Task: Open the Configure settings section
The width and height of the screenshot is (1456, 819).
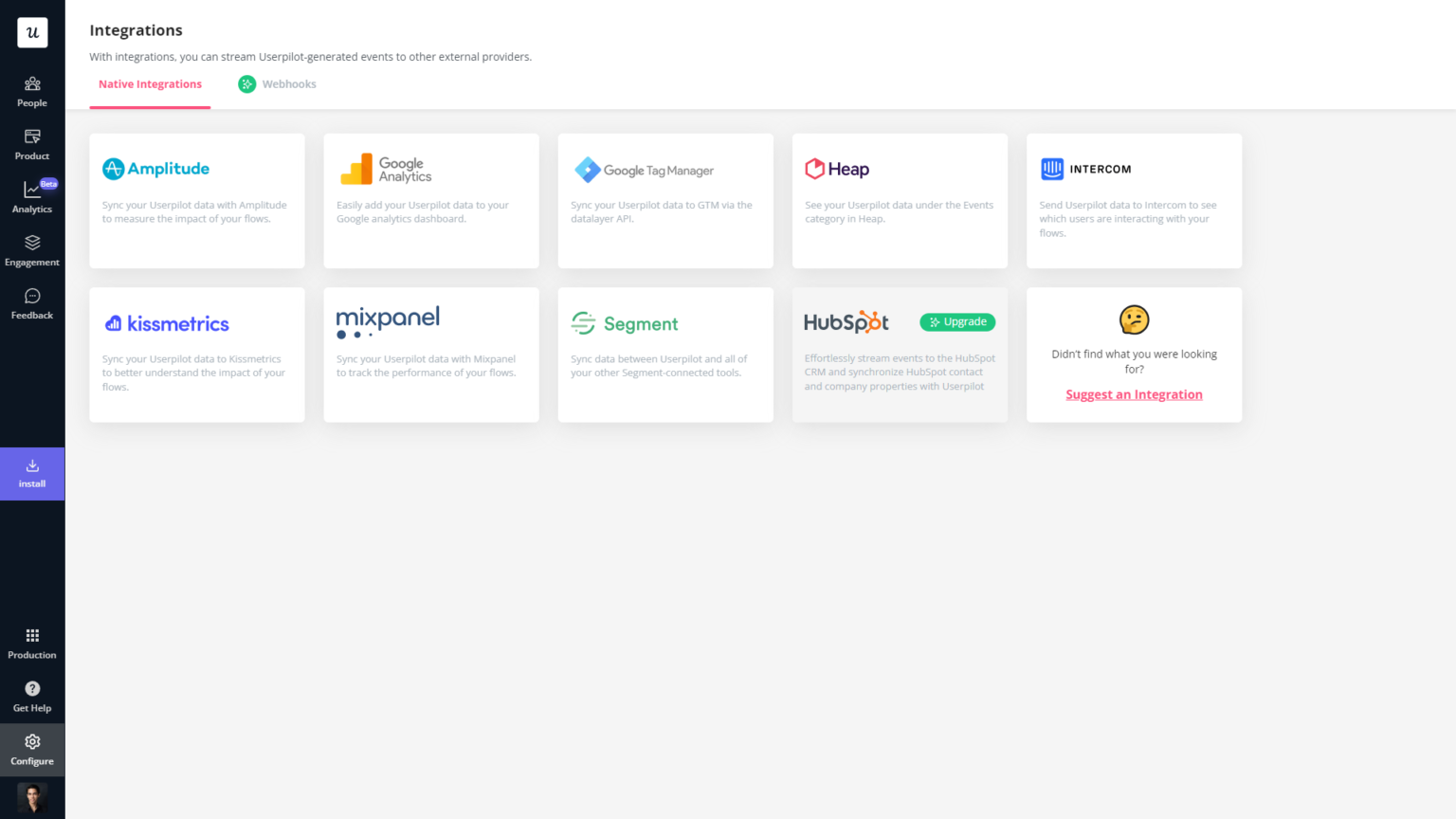Action: coord(32,749)
